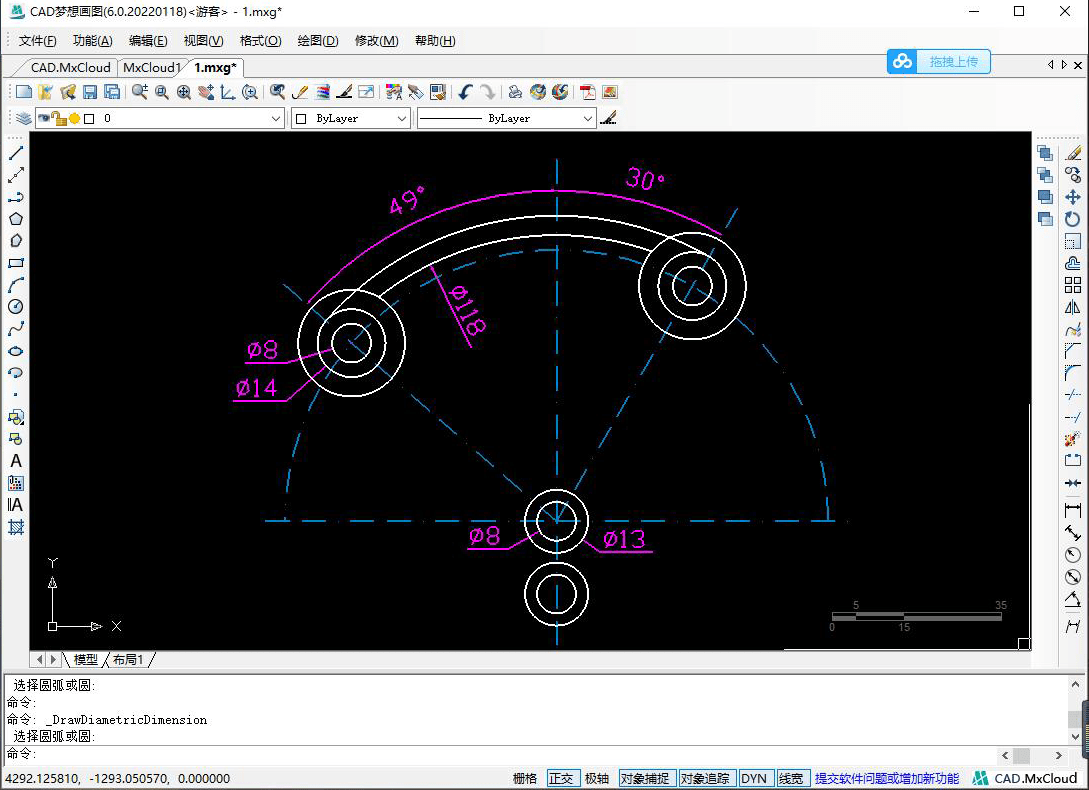Select the Mirror tool
1089x790 pixels.
point(1073,307)
